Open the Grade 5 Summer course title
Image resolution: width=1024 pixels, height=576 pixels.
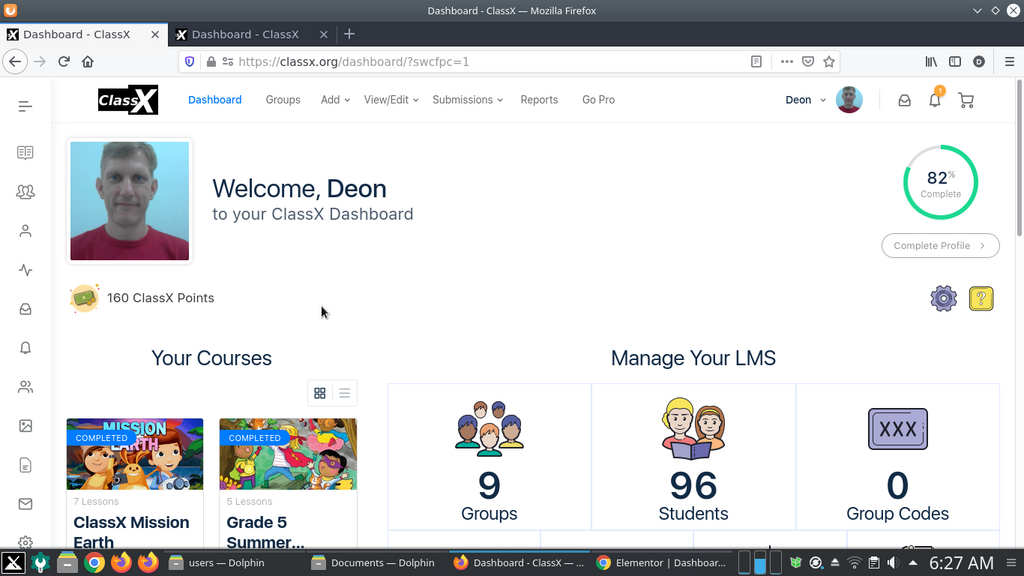265,532
